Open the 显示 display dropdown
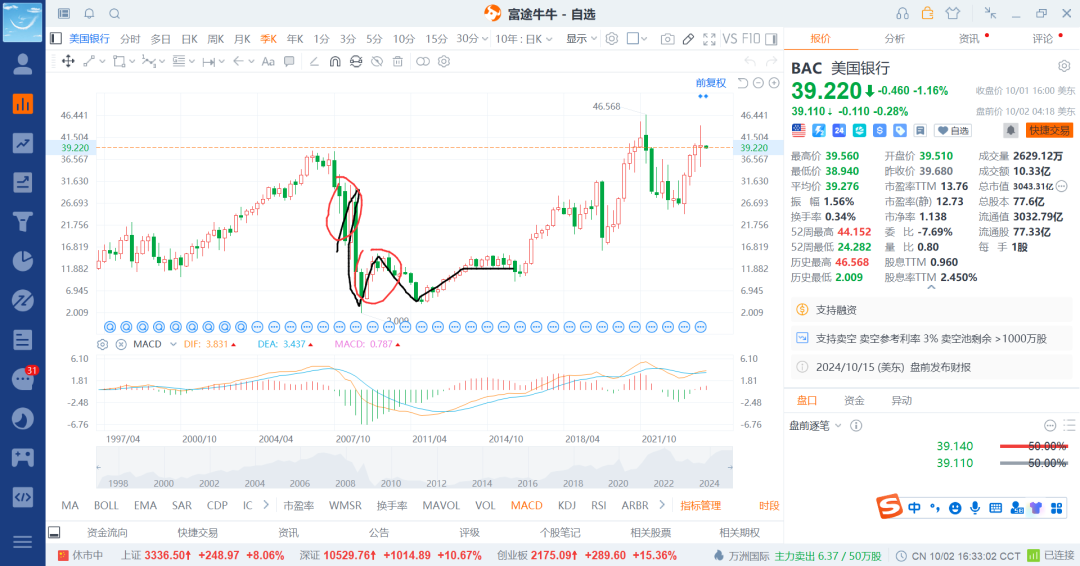This screenshot has width=1080, height=566. [x=581, y=39]
